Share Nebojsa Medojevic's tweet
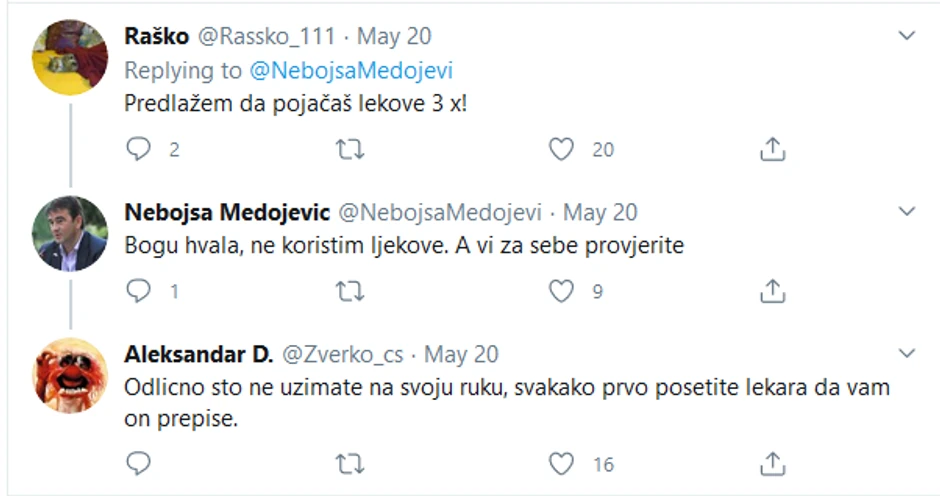This screenshot has width=940, height=496. [772, 291]
